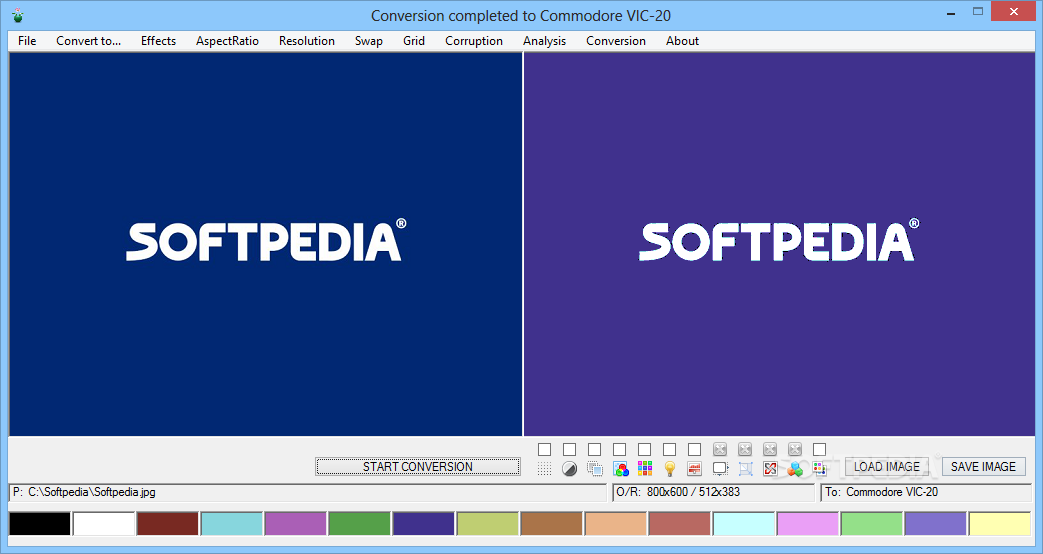Viewport: 1043px width, 554px height.
Task: Click the three colored cubes icon
Action: [x=795, y=469]
